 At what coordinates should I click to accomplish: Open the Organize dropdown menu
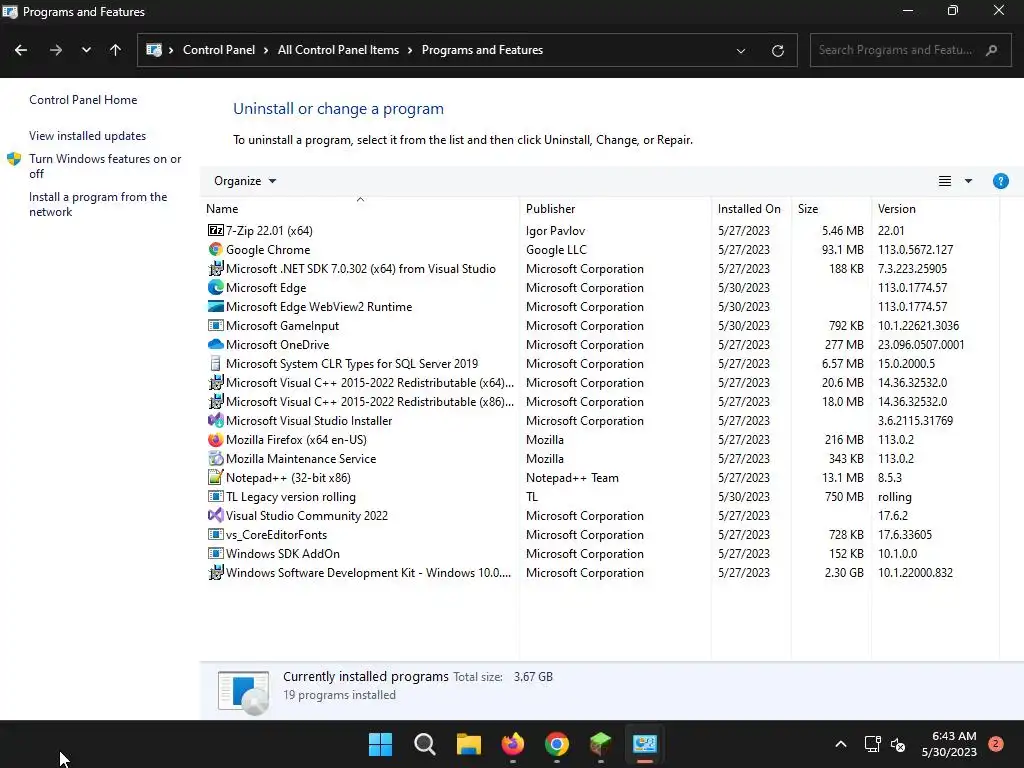pos(245,181)
